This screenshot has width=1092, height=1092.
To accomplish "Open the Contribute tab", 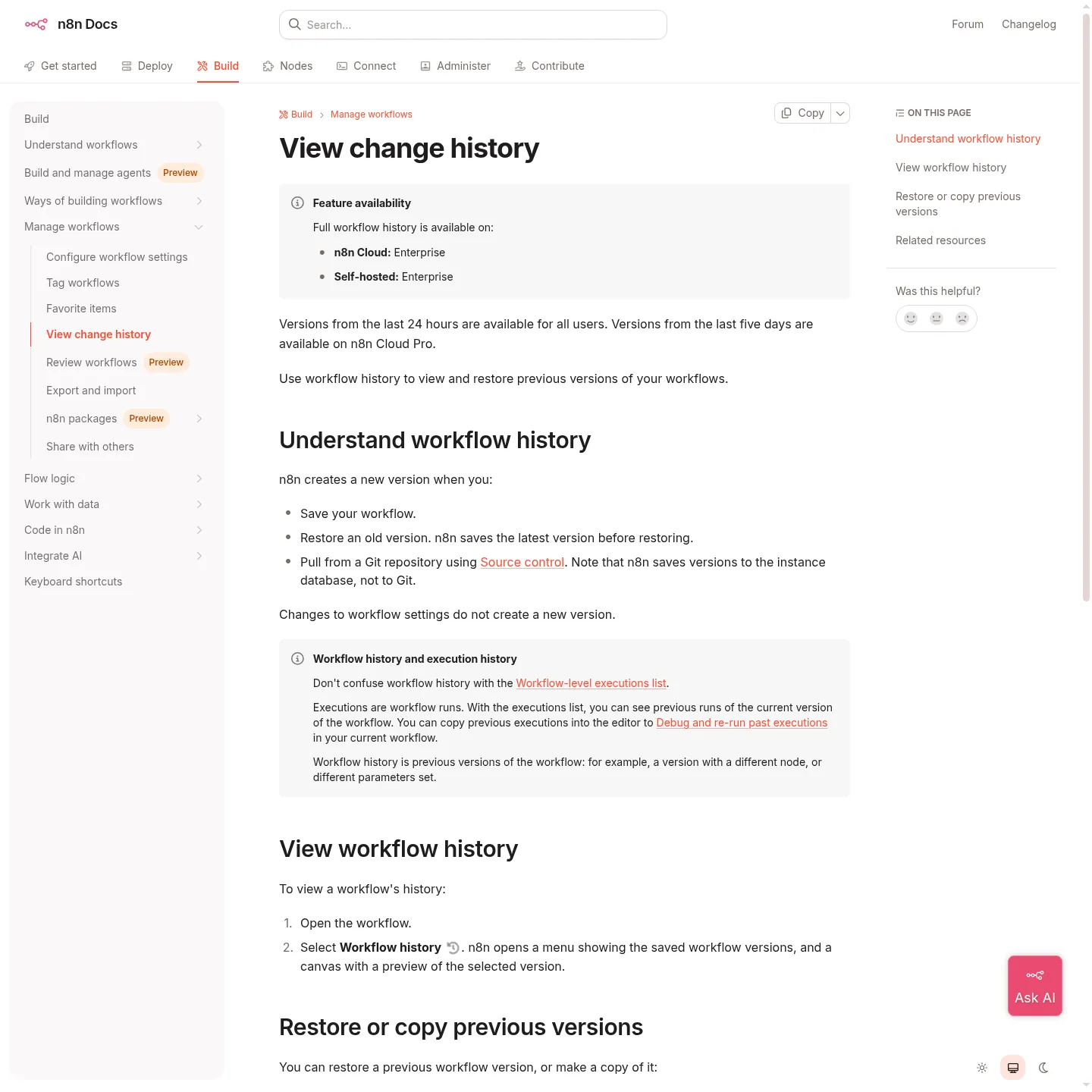I will coord(550,66).
